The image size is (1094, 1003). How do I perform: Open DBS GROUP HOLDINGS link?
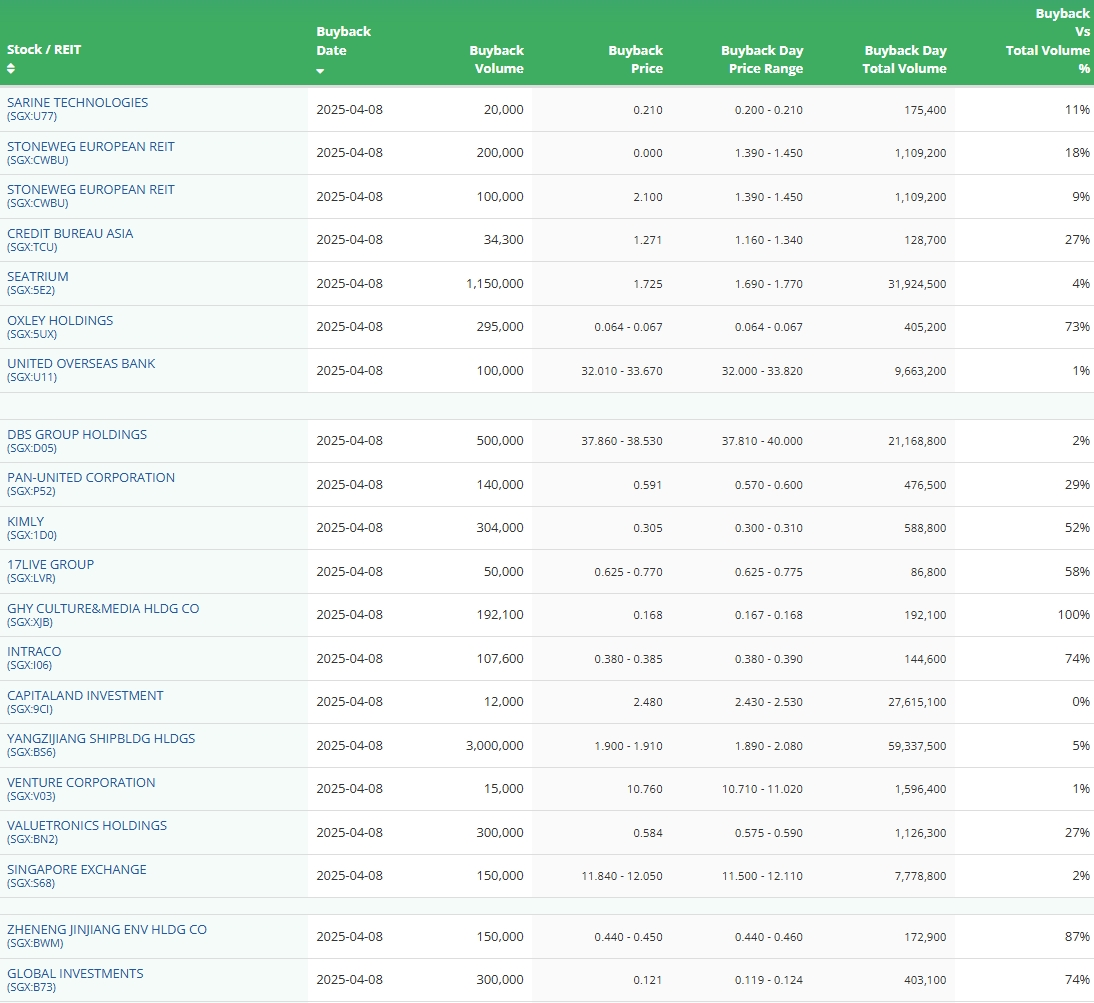click(x=77, y=435)
